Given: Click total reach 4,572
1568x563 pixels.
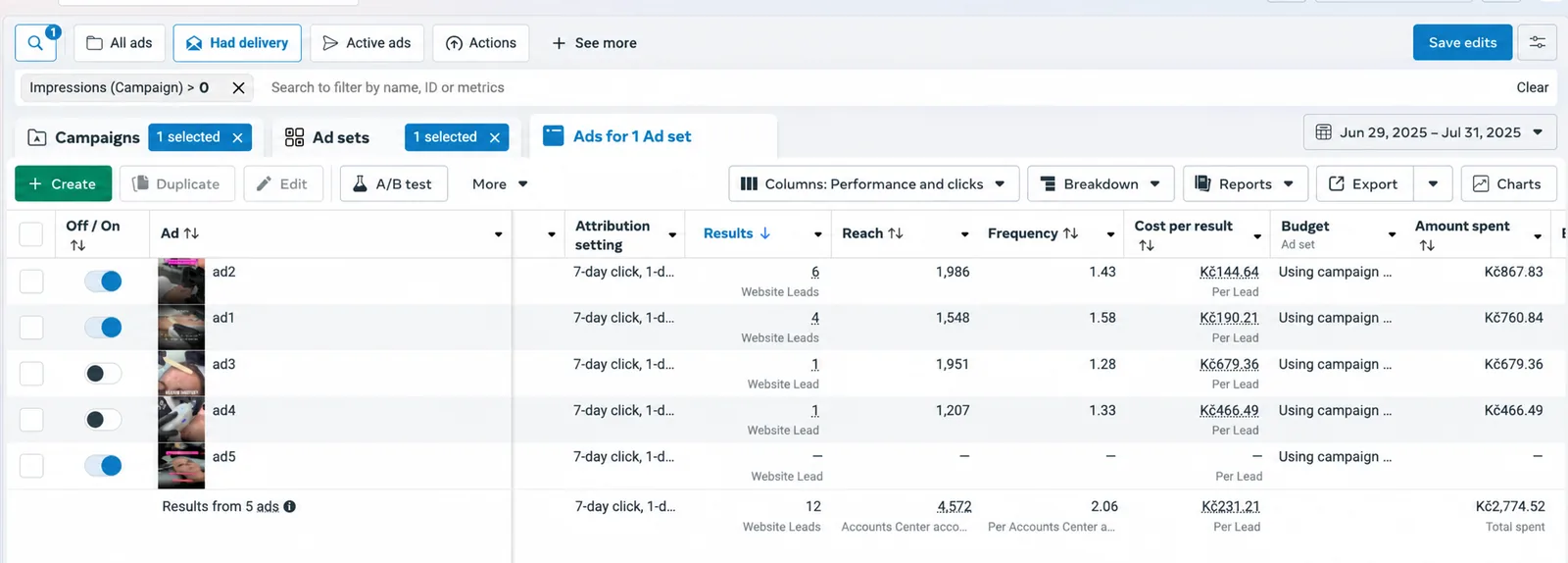Looking at the screenshot, I should pos(955,506).
